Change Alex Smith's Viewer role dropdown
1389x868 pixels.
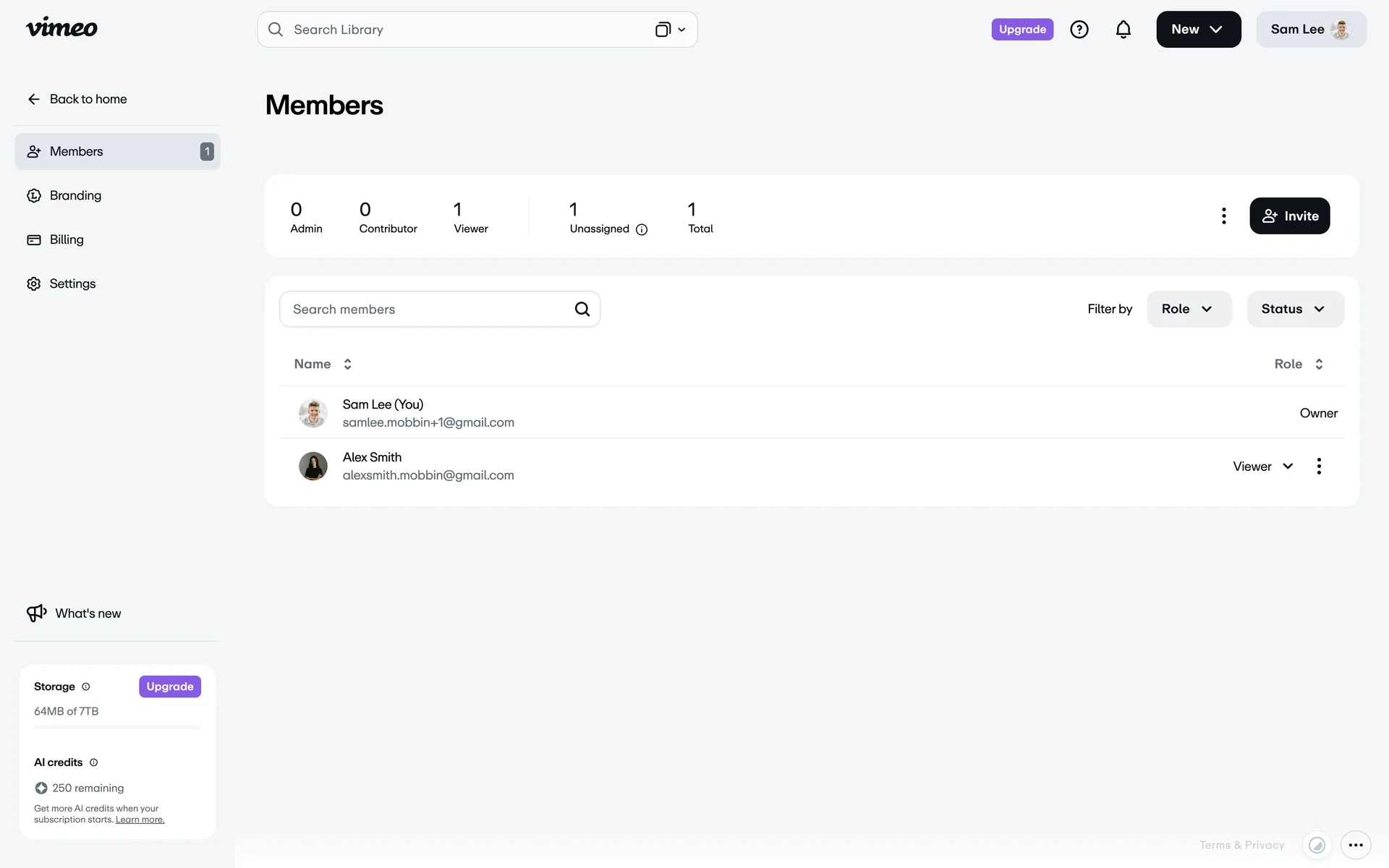click(x=1262, y=467)
